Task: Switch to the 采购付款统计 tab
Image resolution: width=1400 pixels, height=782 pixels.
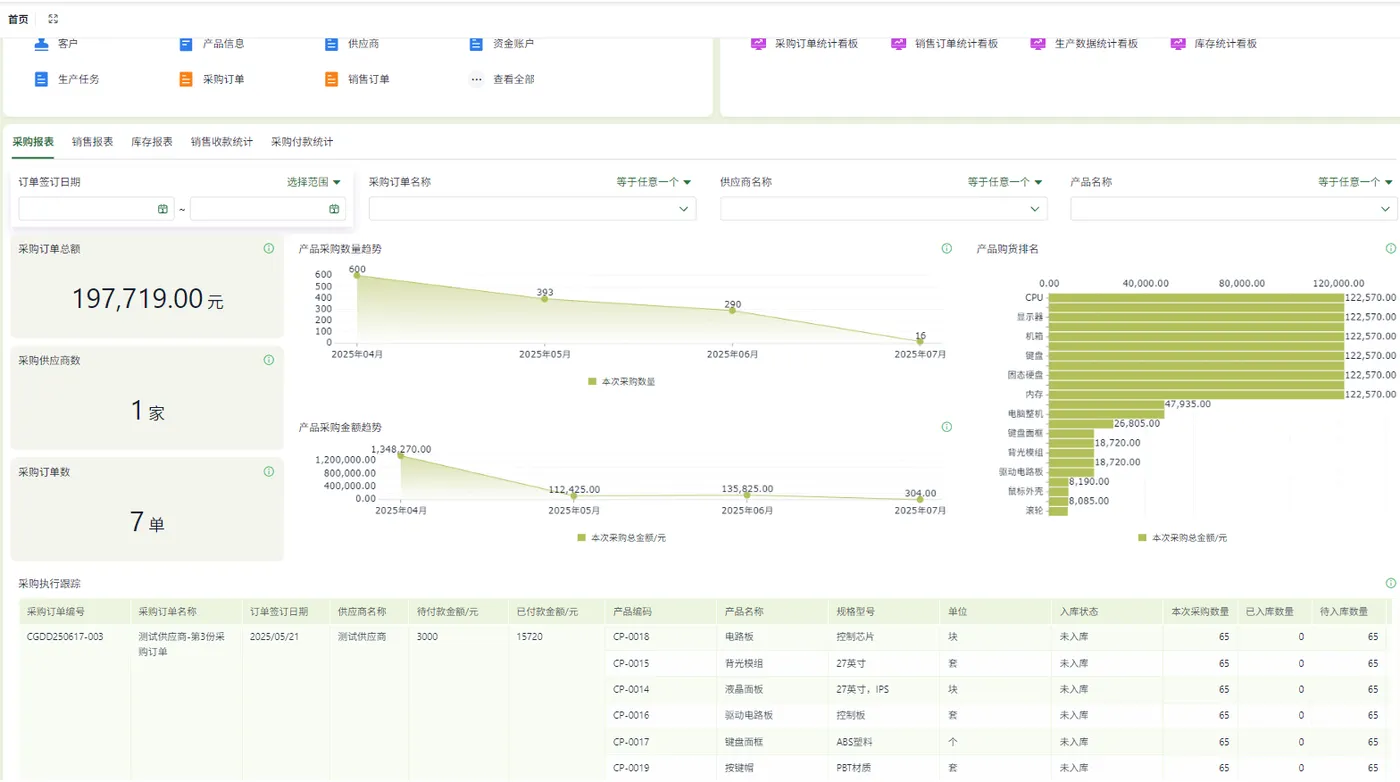Action: point(302,142)
